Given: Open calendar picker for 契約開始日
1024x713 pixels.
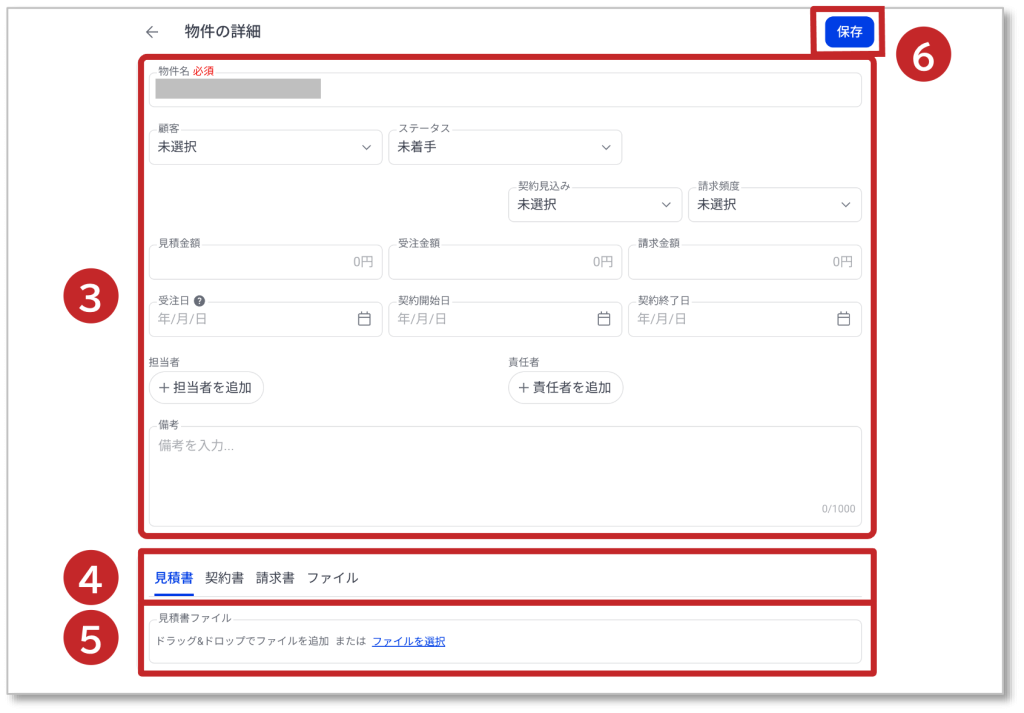Looking at the screenshot, I should pyautogui.click(x=604, y=319).
